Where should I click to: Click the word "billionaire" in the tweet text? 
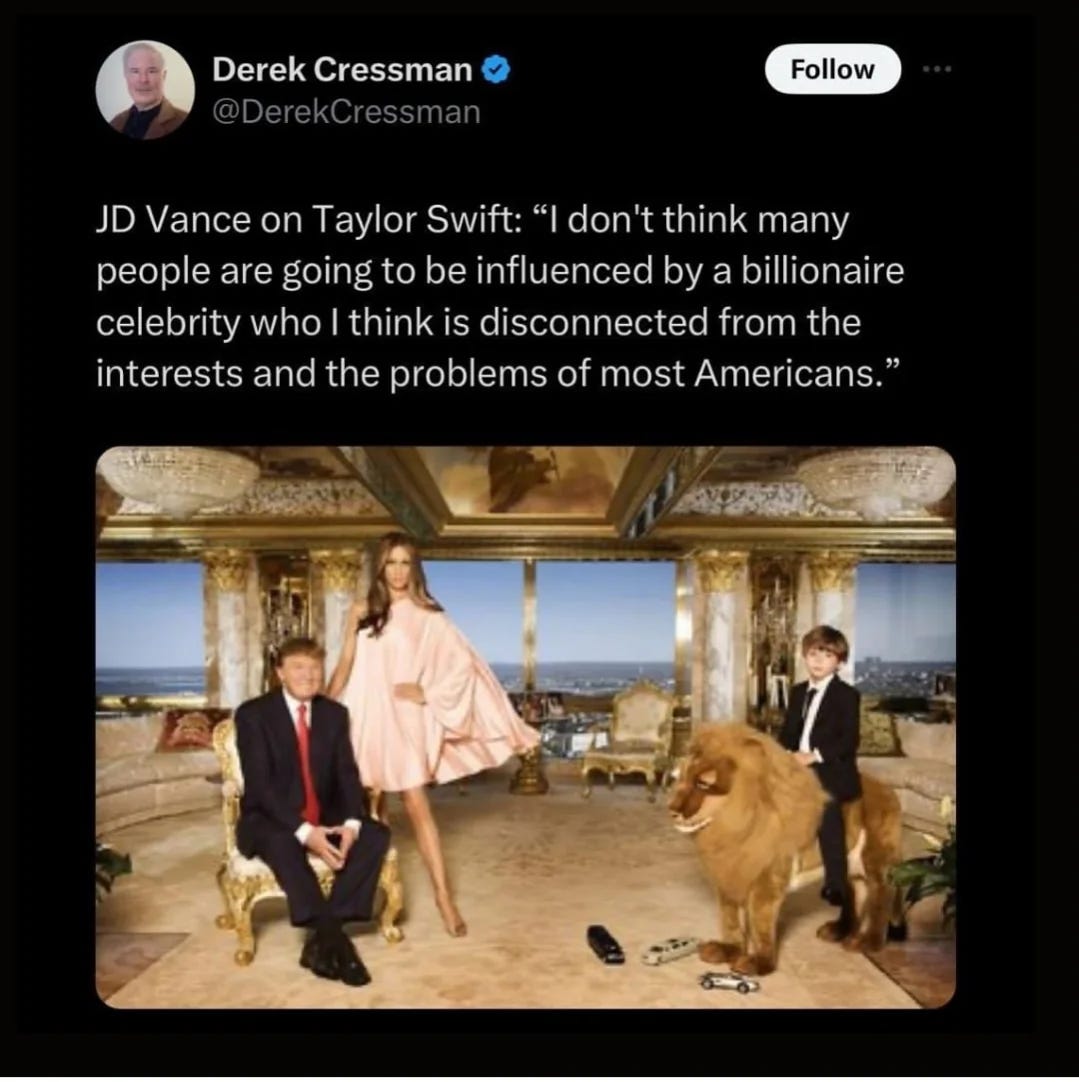click(822, 270)
